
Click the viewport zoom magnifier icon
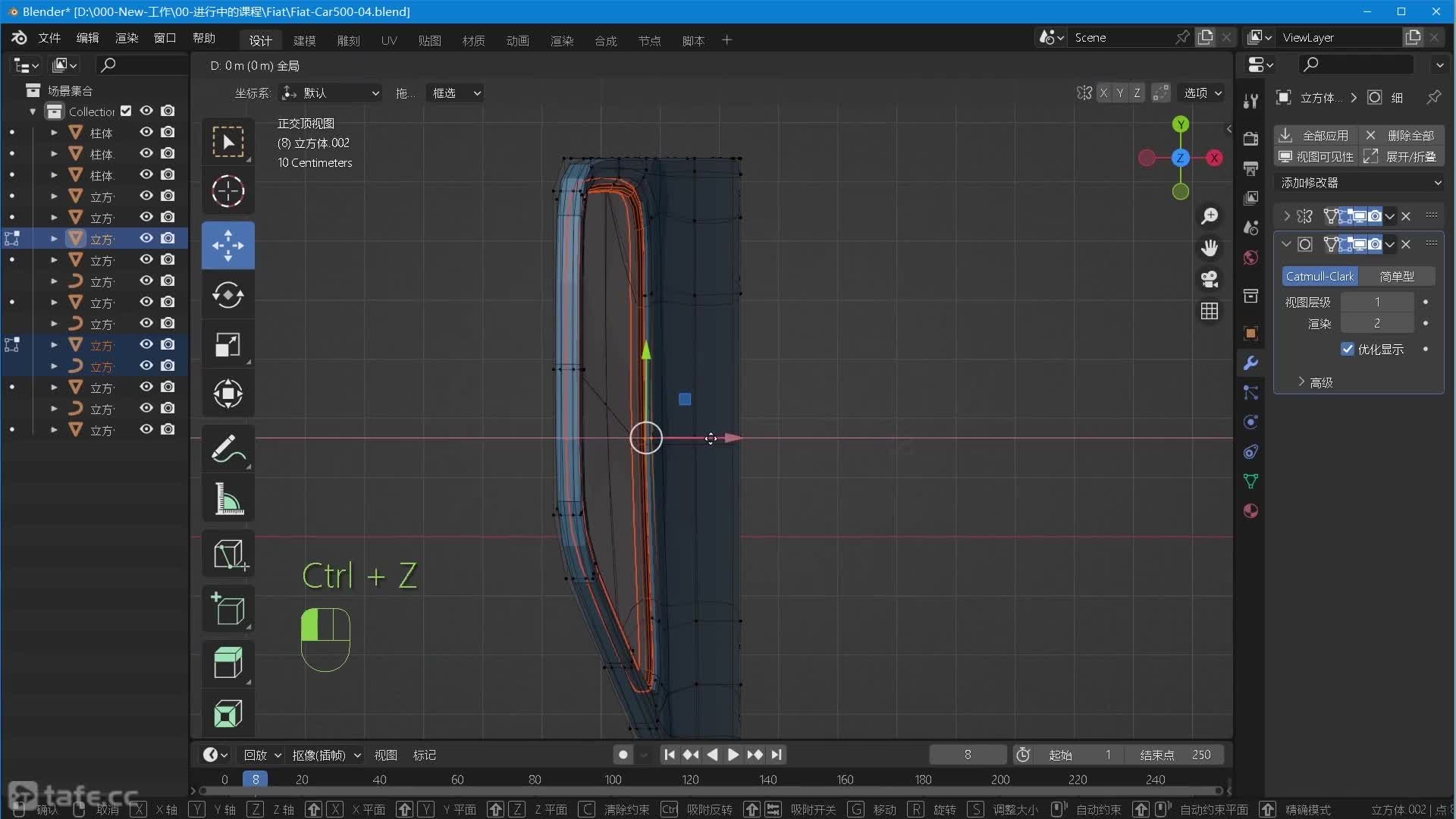[1210, 217]
